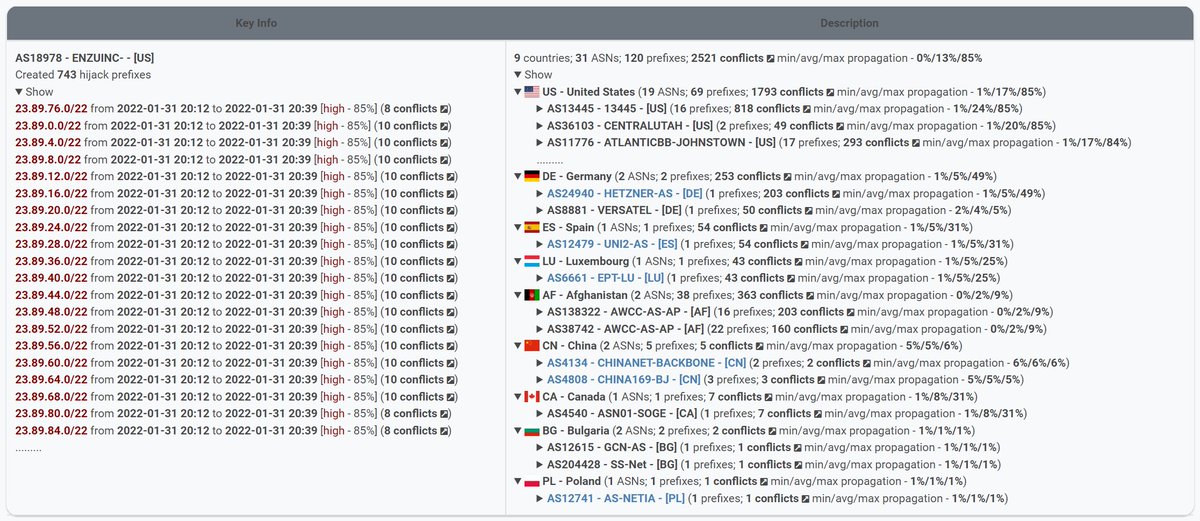
Task: Open external link icon beside 49 conflicts
Action: pos(841,126)
